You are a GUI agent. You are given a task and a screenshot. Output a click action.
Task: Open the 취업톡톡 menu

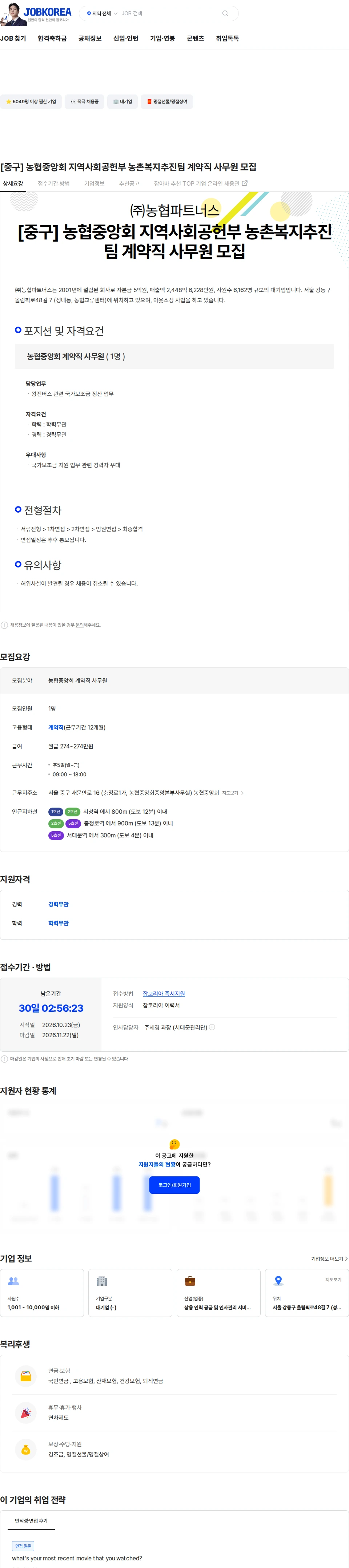pos(227,39)
